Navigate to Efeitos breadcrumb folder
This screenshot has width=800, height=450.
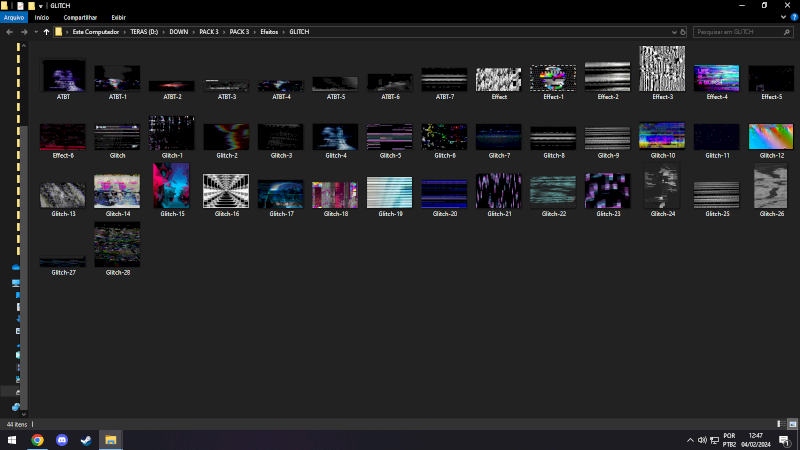coord(269,32)
